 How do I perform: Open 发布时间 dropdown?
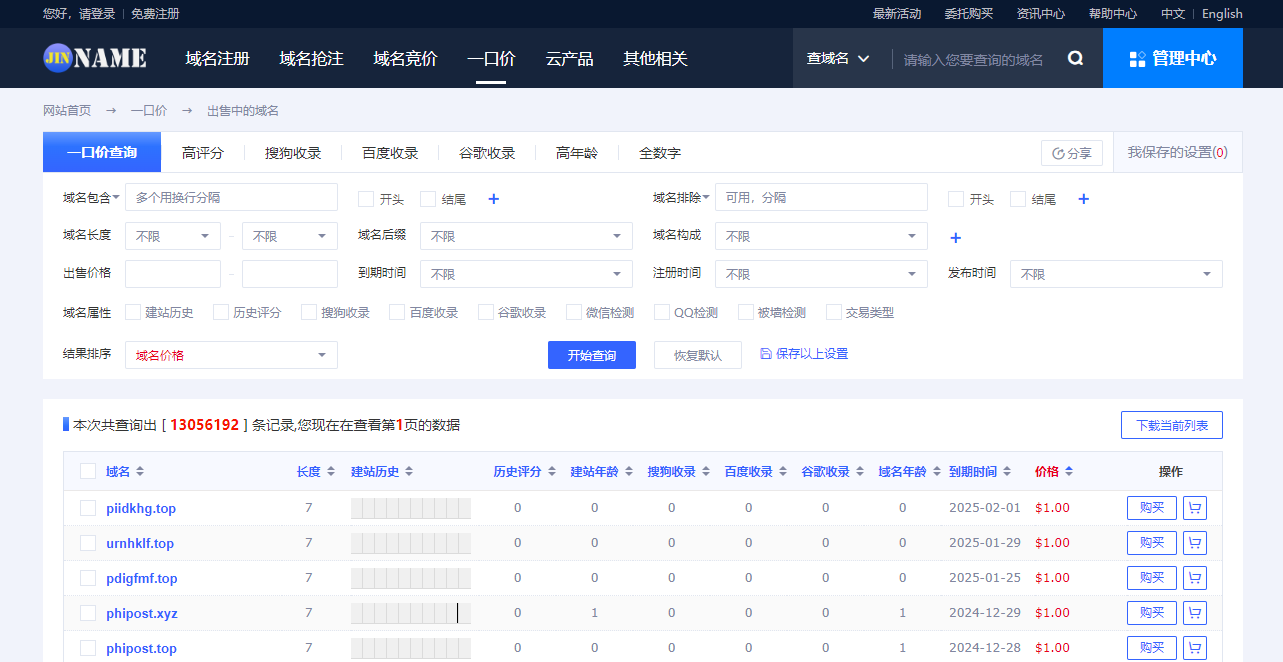1117,274
